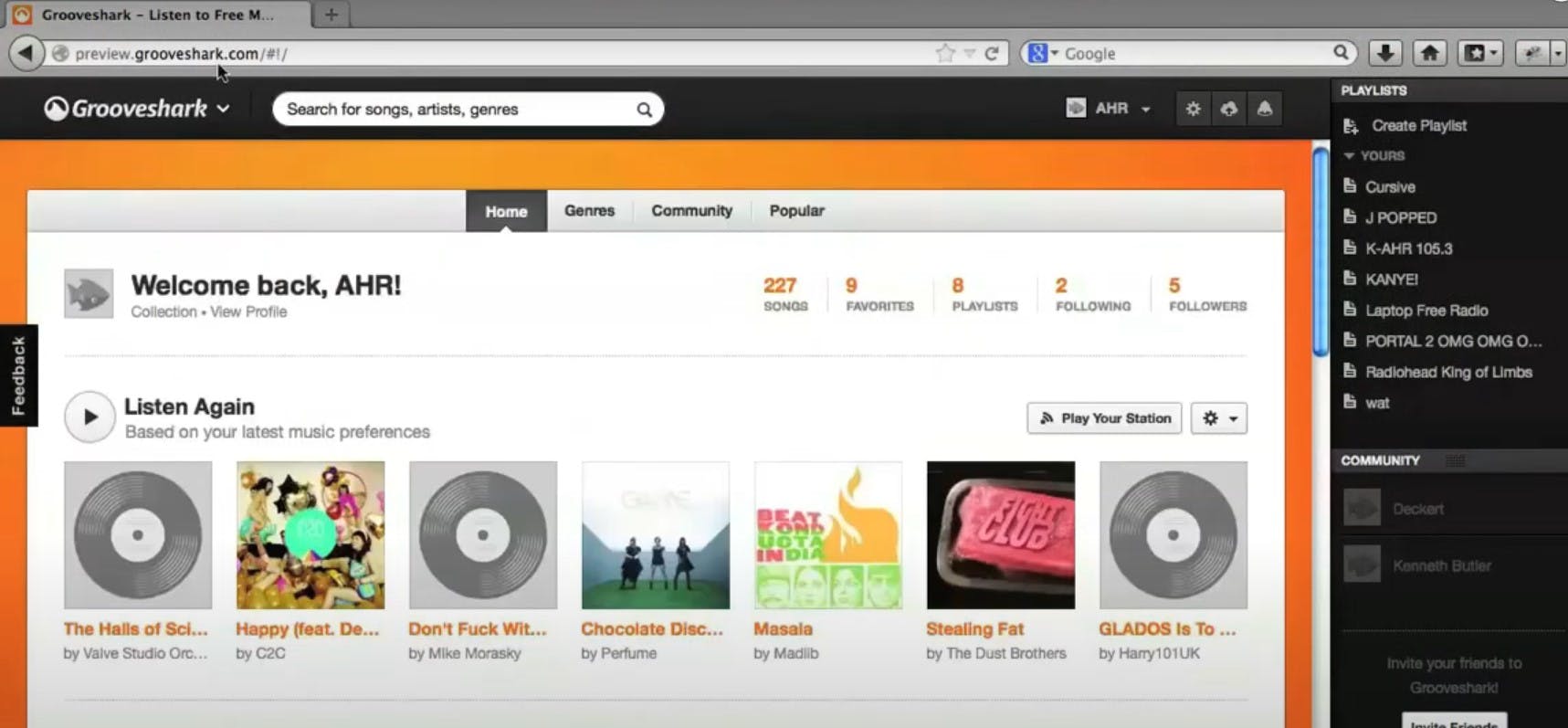
Task: Open the Chocolate Disco album cover
Action: click(x=656, y=535)
